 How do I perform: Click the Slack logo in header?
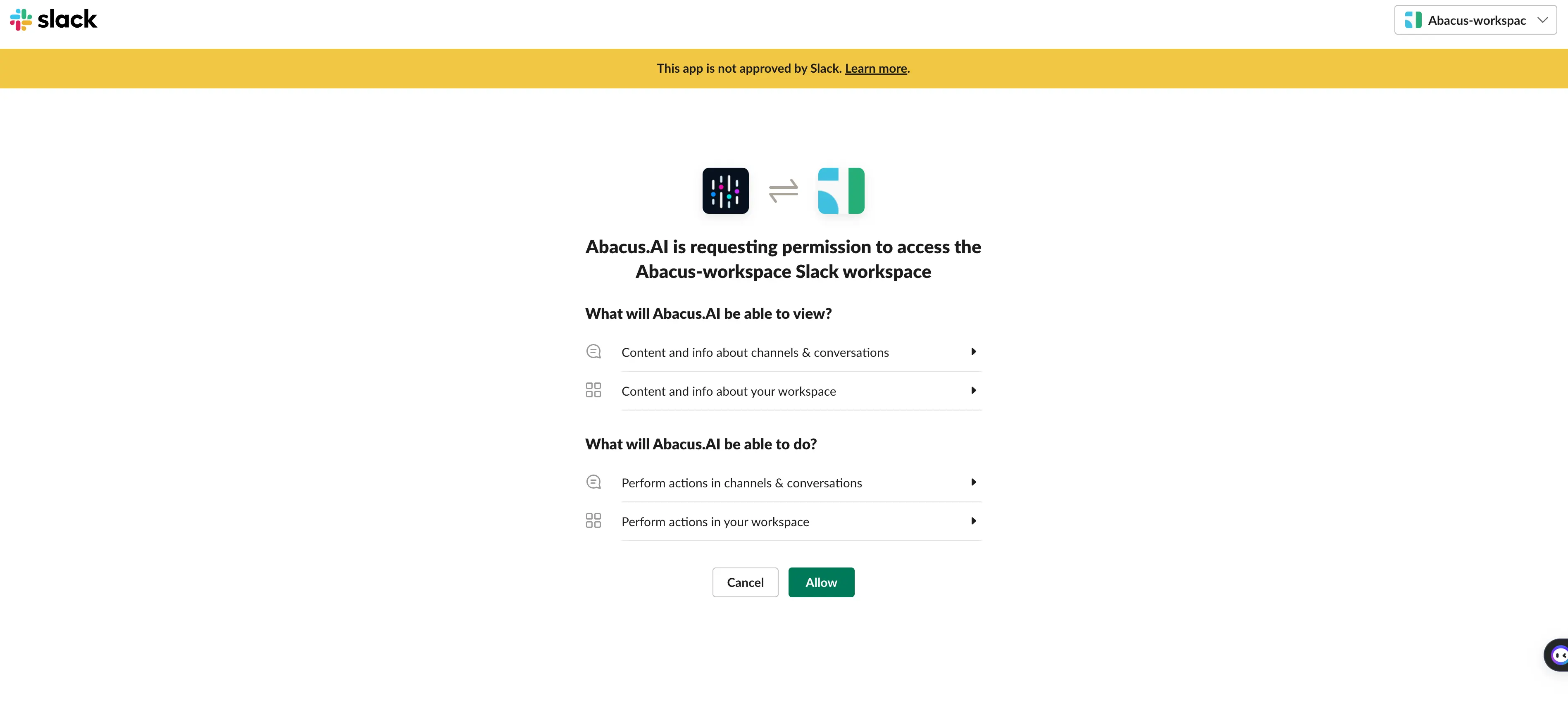tap(54, 19)
